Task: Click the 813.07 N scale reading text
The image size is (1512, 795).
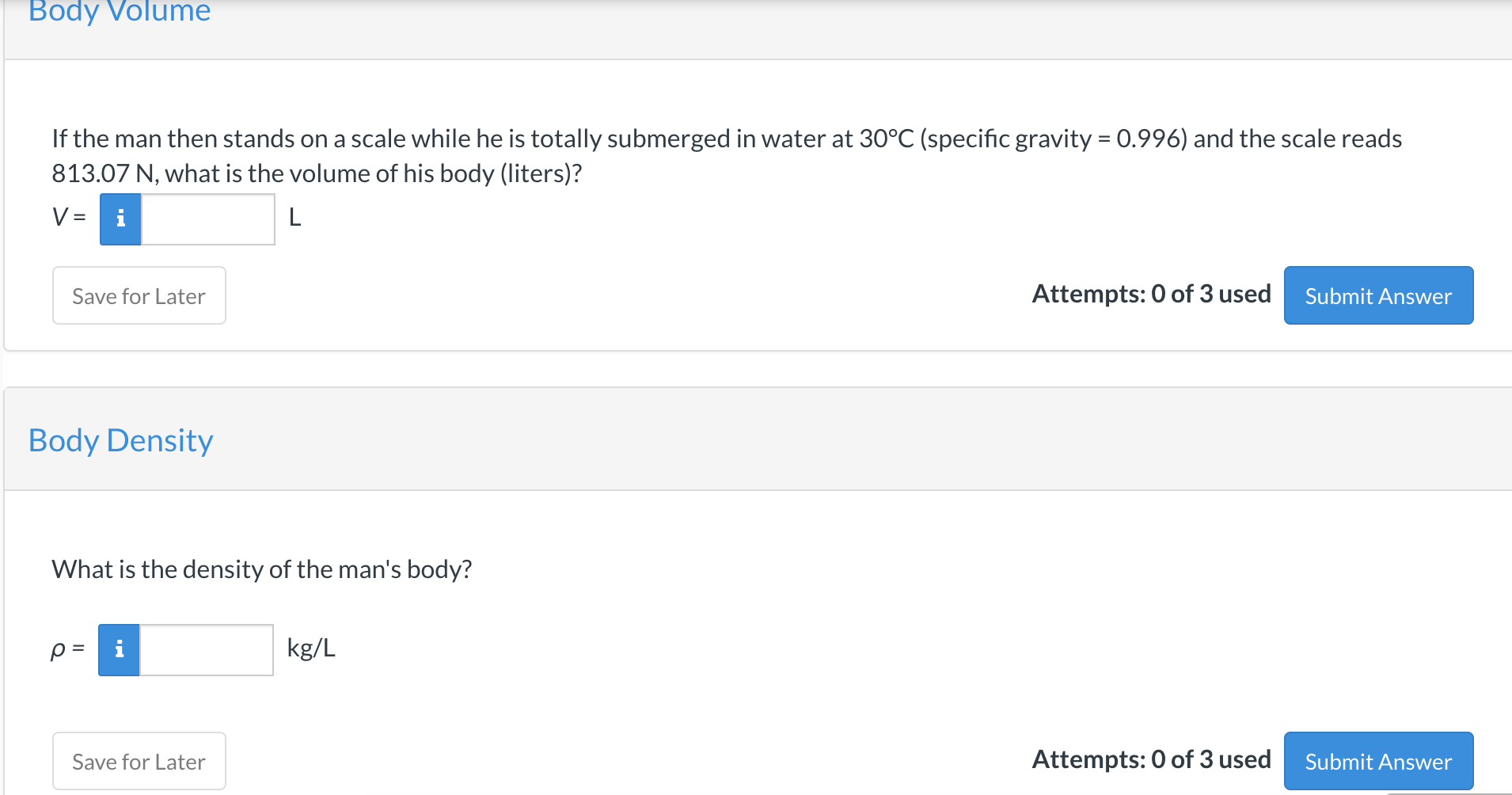Action: [104, 173]
